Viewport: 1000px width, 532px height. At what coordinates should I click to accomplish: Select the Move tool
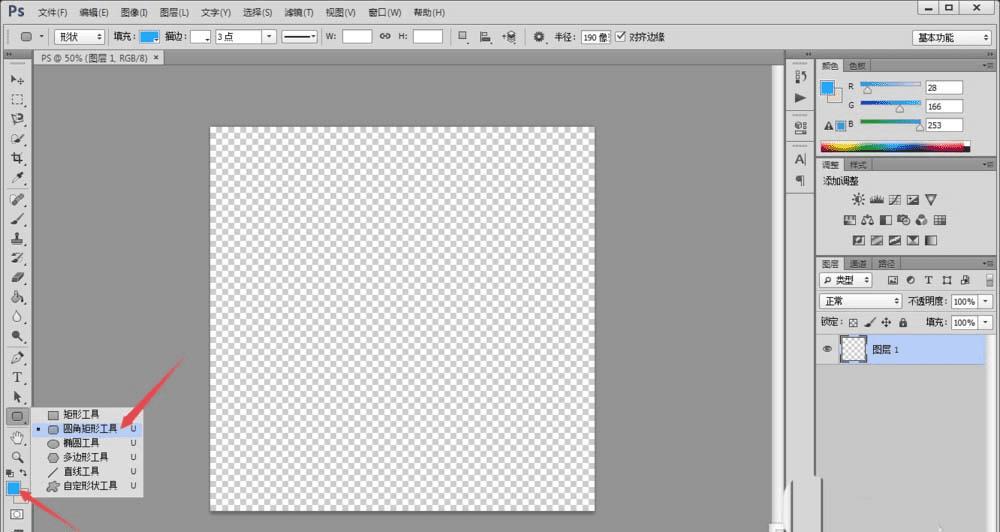pyautogui.click(x=17, y=80)
